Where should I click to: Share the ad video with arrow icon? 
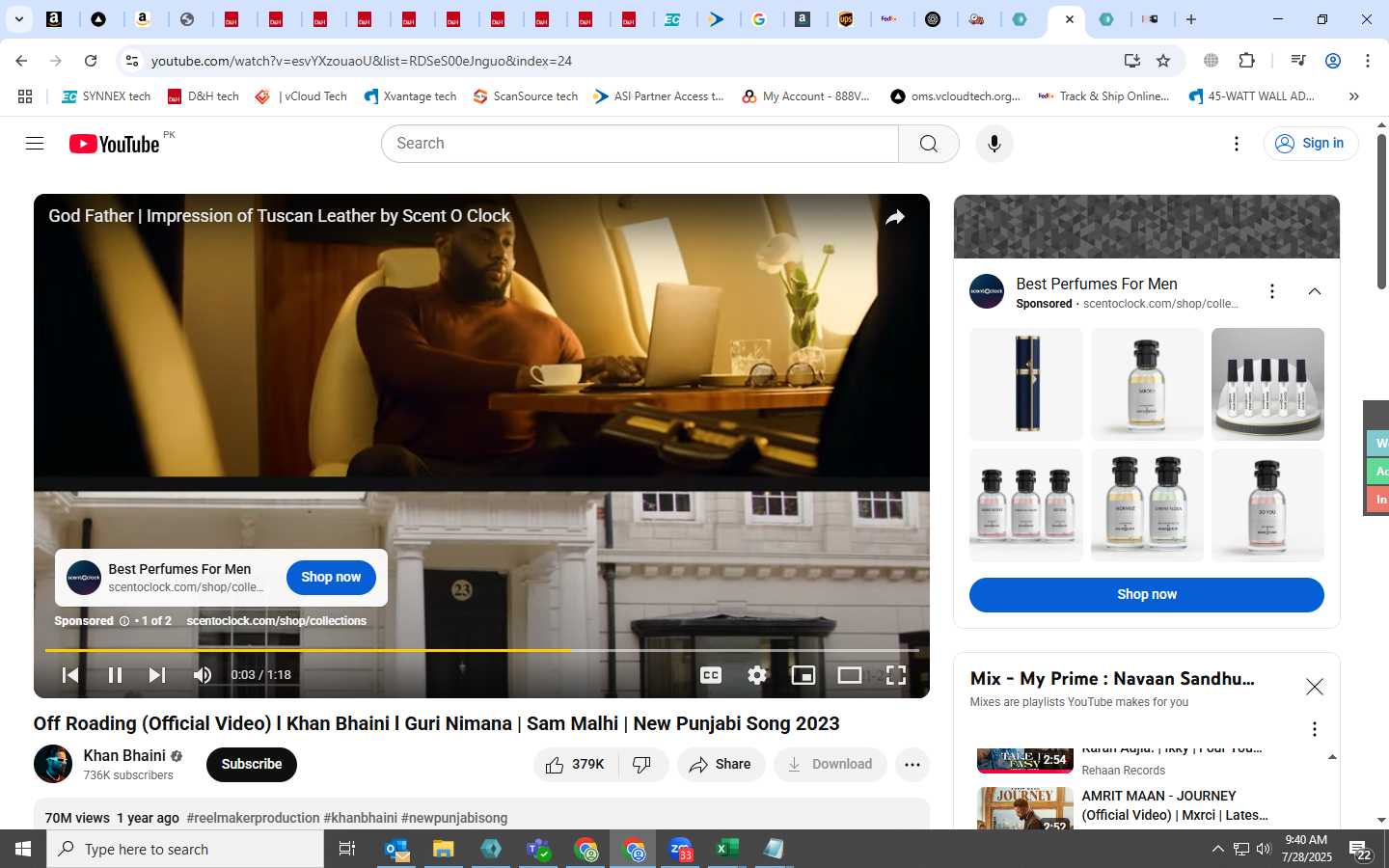click(x=895, y=217)
